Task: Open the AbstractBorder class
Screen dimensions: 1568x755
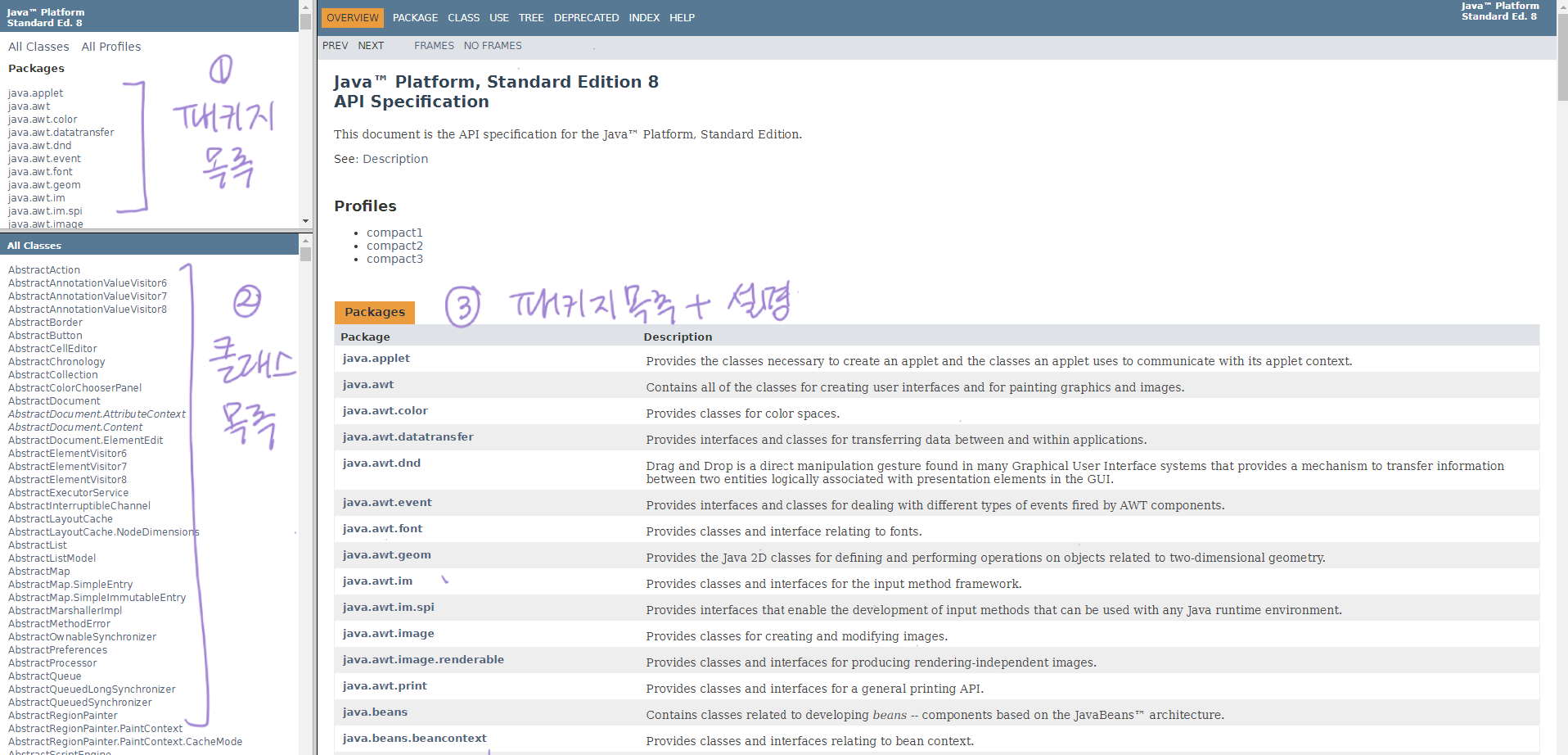Action: [x=45, y=323]
